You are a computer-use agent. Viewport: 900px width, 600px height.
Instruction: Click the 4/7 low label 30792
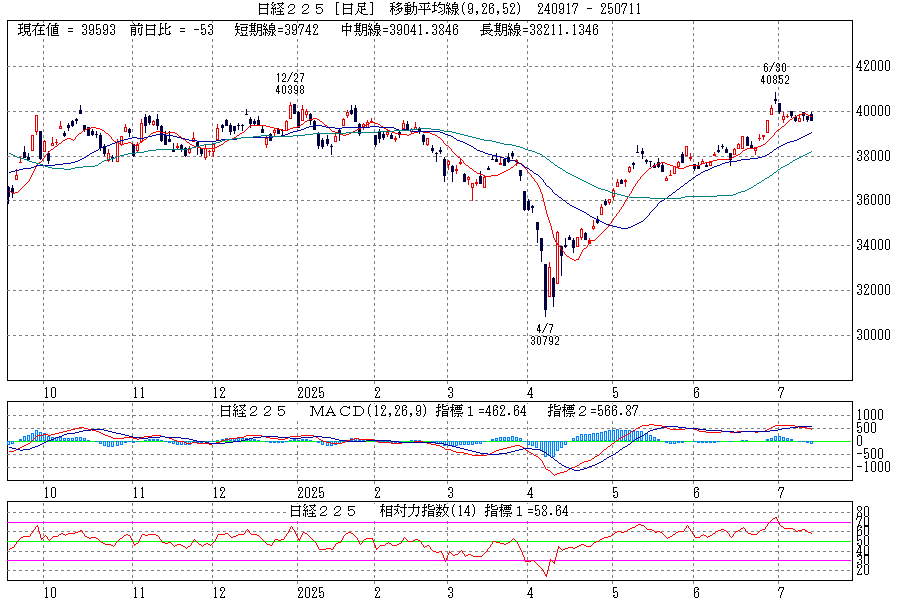544,340
